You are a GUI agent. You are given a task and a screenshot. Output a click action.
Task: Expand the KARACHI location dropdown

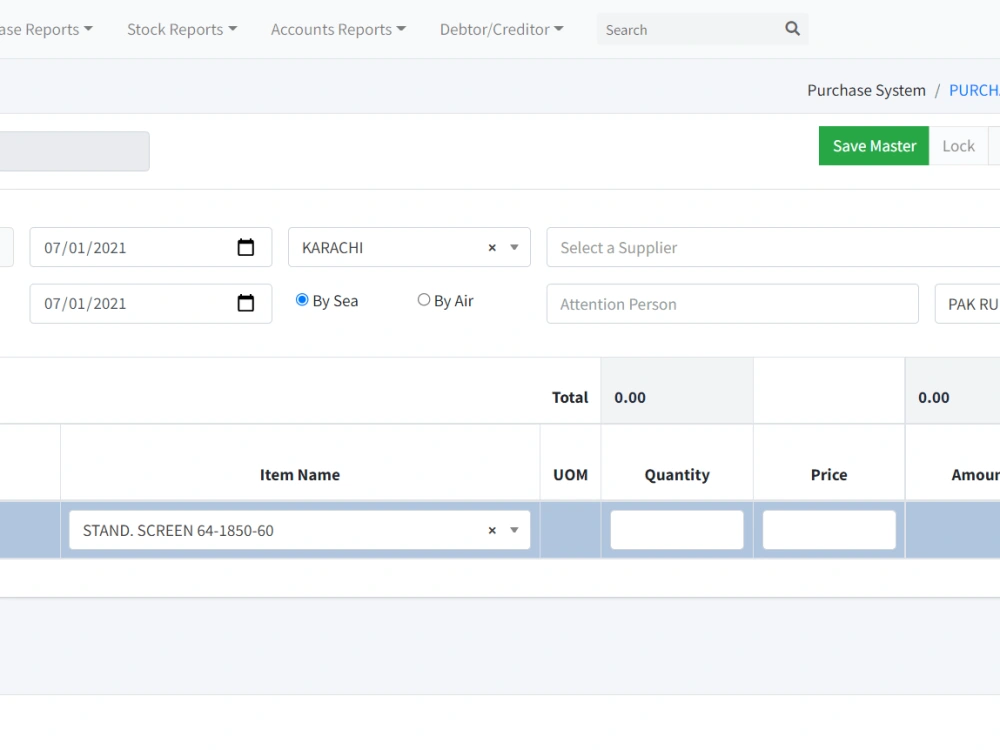pyautogui.click(x=514, y=247)
